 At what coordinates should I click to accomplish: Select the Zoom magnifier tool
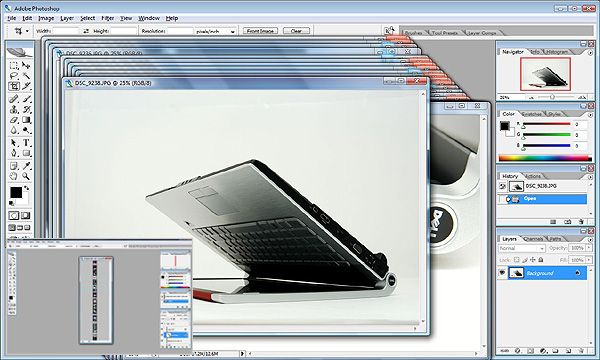coord(26,176)
